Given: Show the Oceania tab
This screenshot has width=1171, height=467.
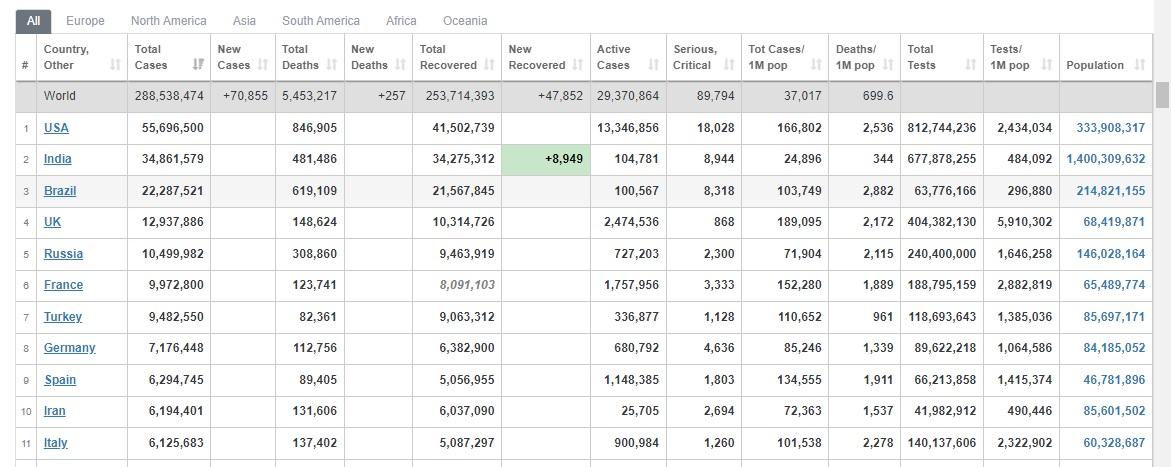Looking at the screenshot, I should coord(465,21).
